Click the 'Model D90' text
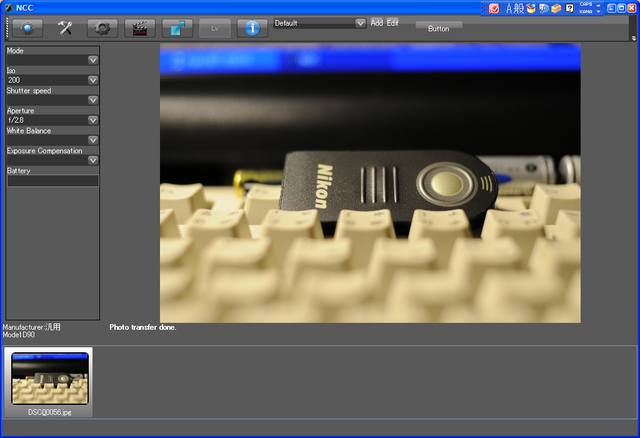 (x=19, y=335)
